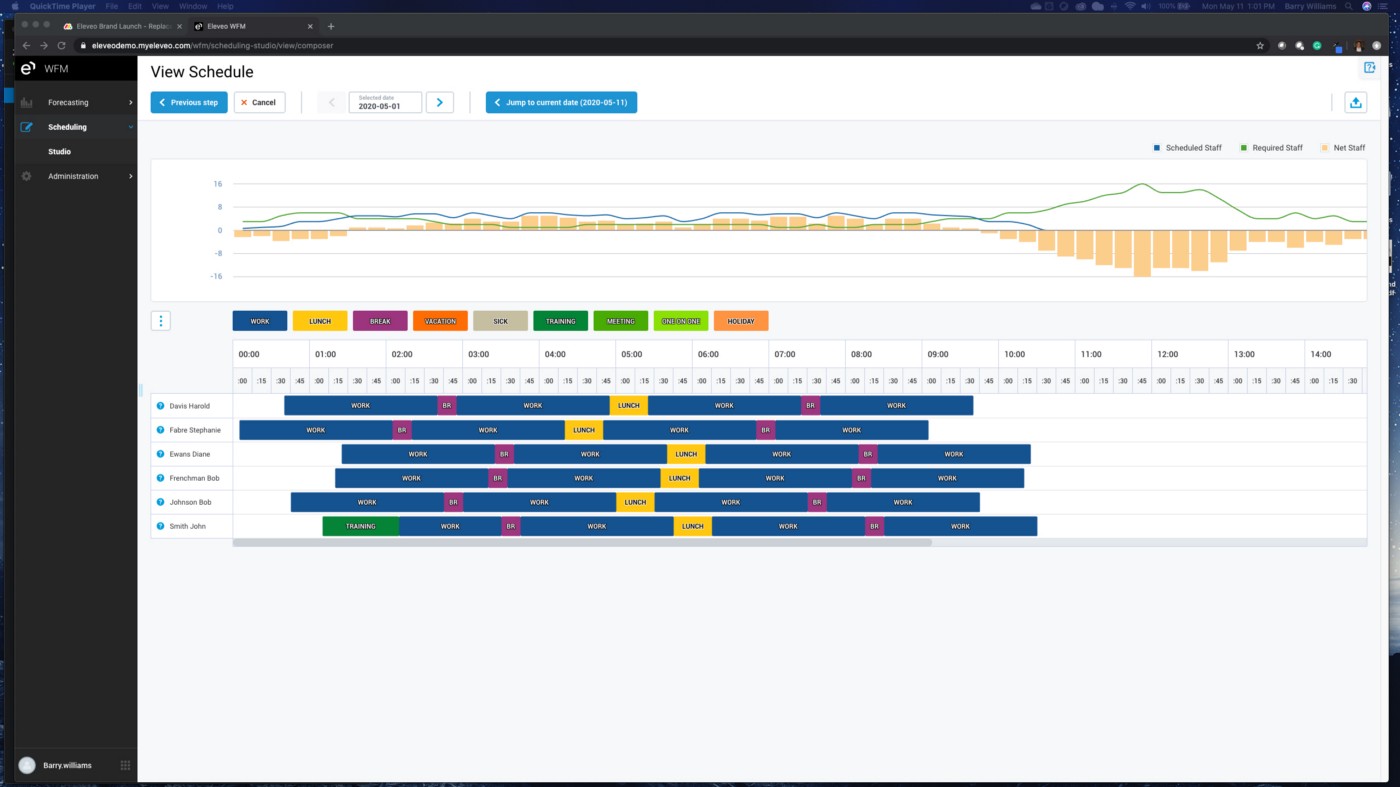Image resolution: width=1400 pixels, height=787 pixels.
Task: Open the three-dot options menu
Action: pyautogui.click(x=161, y=321)
